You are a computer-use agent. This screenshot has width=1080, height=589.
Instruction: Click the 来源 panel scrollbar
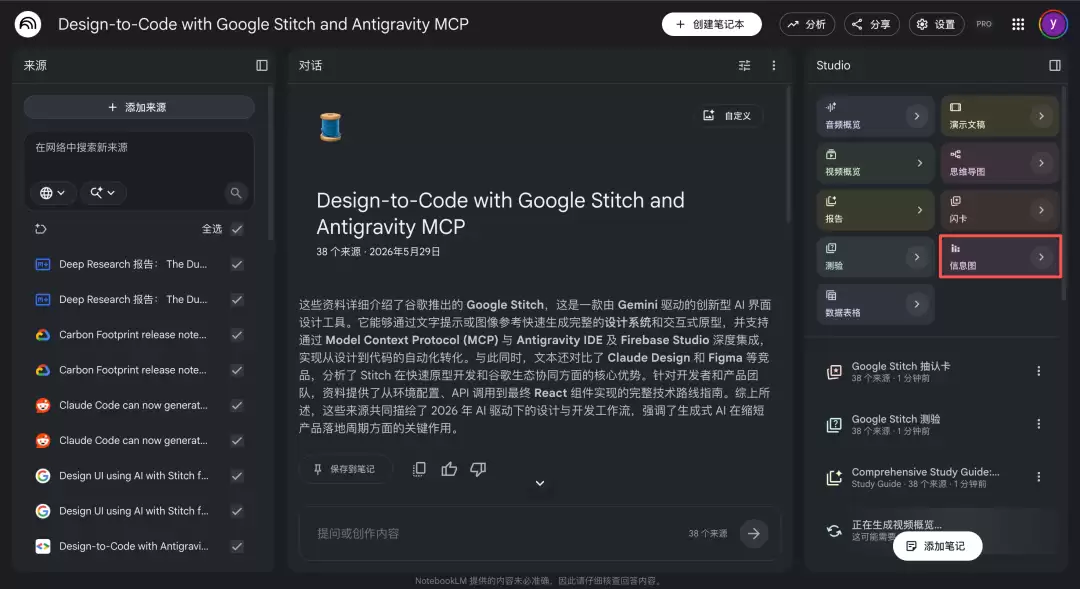(x=271, y=164)
